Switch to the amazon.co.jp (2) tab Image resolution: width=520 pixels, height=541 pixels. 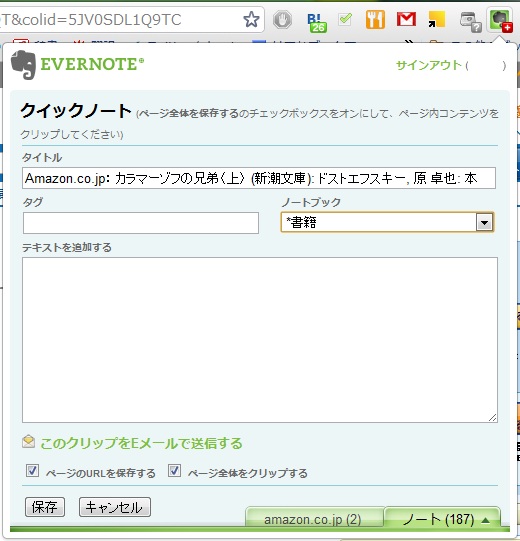coord(314,517)
